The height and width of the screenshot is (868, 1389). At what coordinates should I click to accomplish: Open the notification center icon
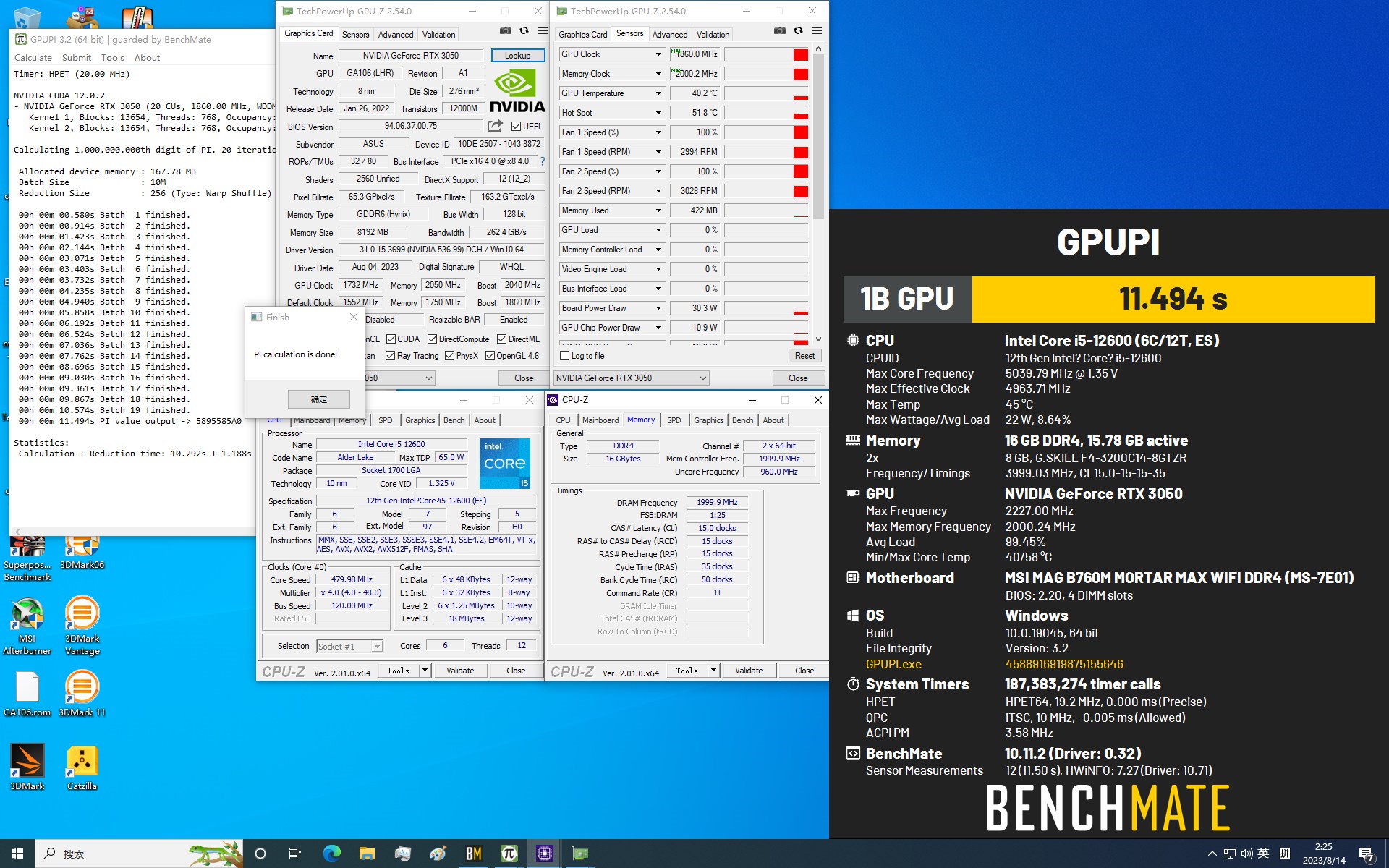tap(1367, 854)
